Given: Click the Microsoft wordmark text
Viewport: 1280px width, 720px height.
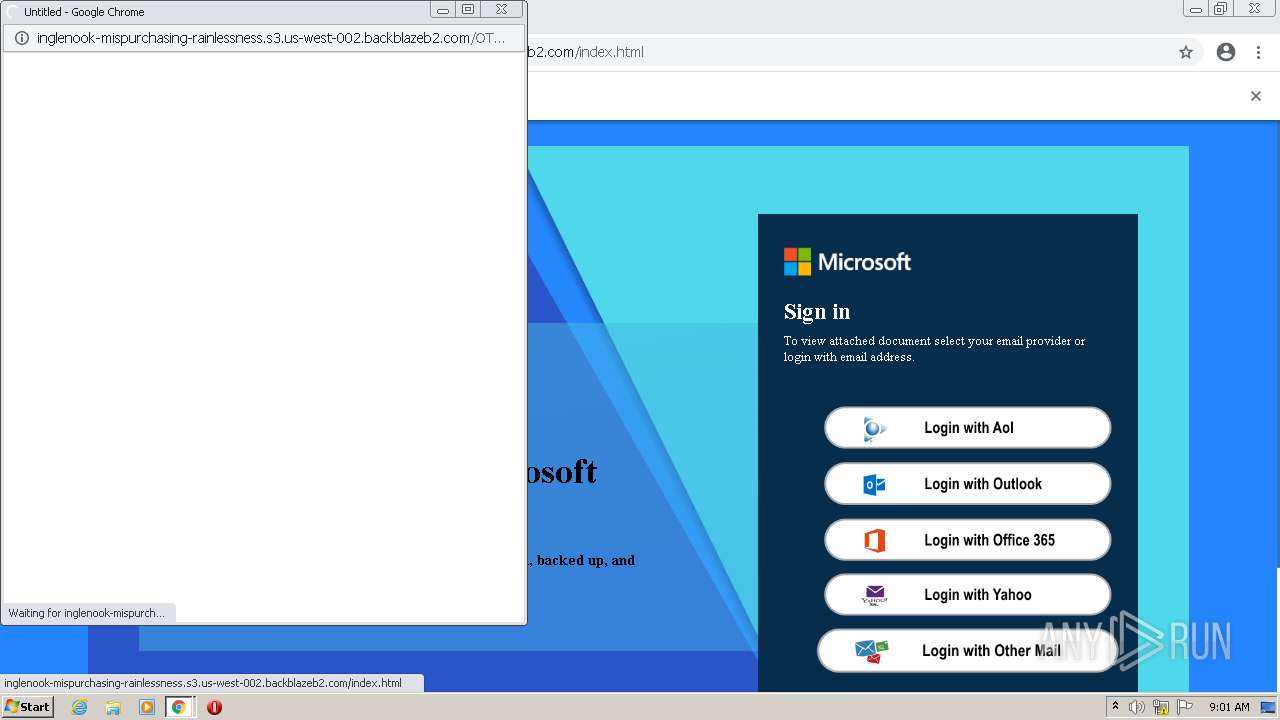Looking at the screenshot, I should (x=864, y=262).
